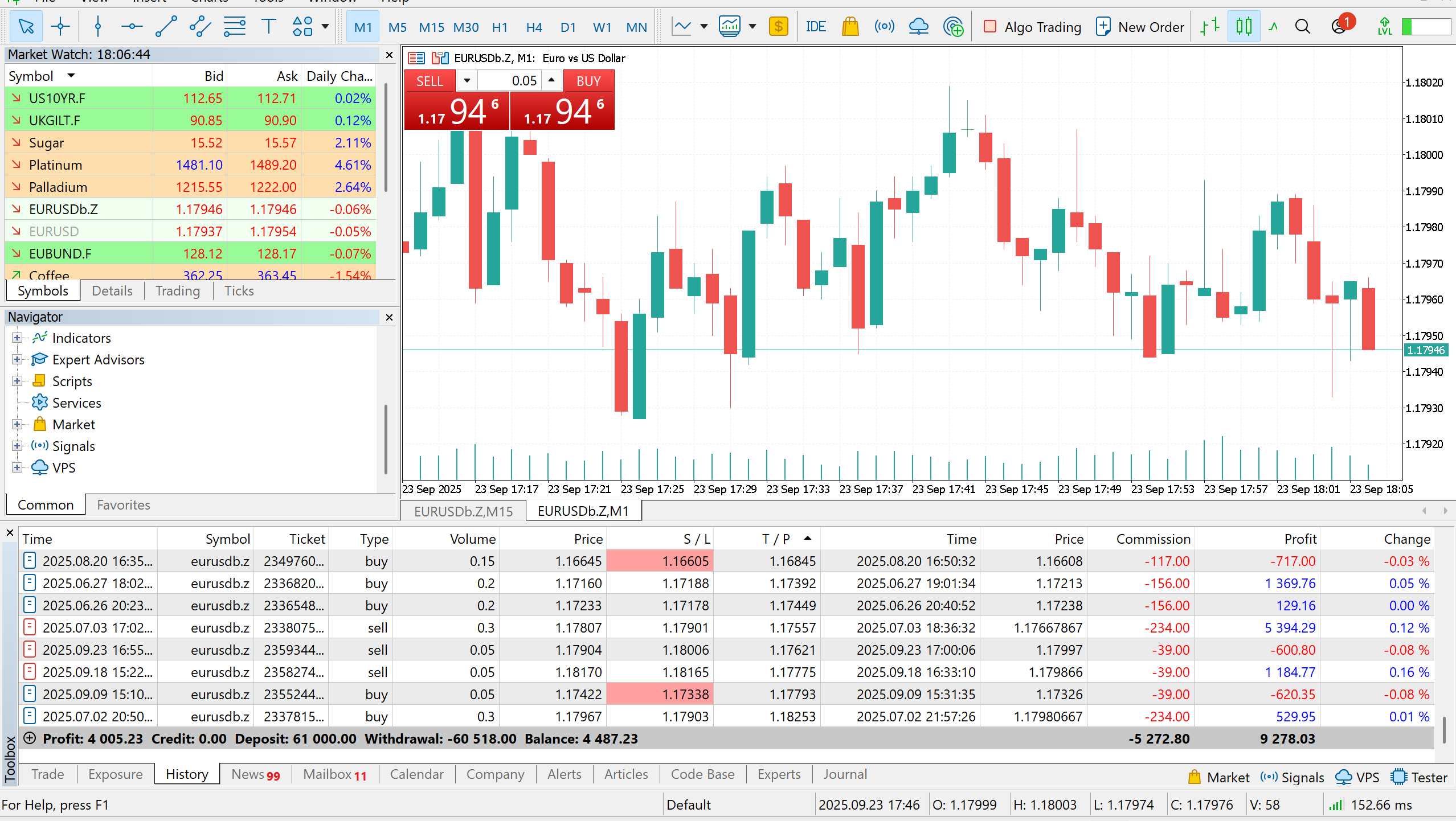Expand the Indicators tree node
This screenshot has height=821, width=1456.
[x=17, y=338]
